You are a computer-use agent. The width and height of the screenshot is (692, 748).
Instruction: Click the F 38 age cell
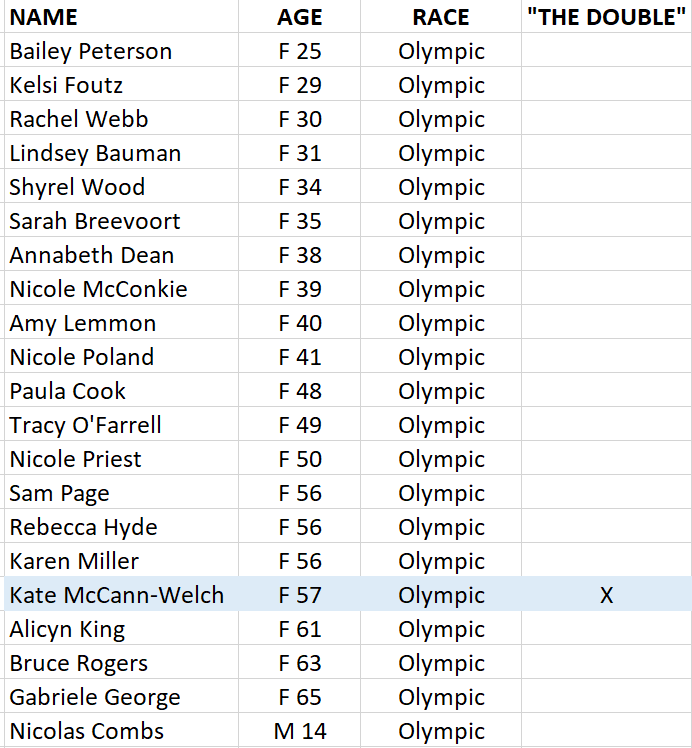tap(300, 254)
